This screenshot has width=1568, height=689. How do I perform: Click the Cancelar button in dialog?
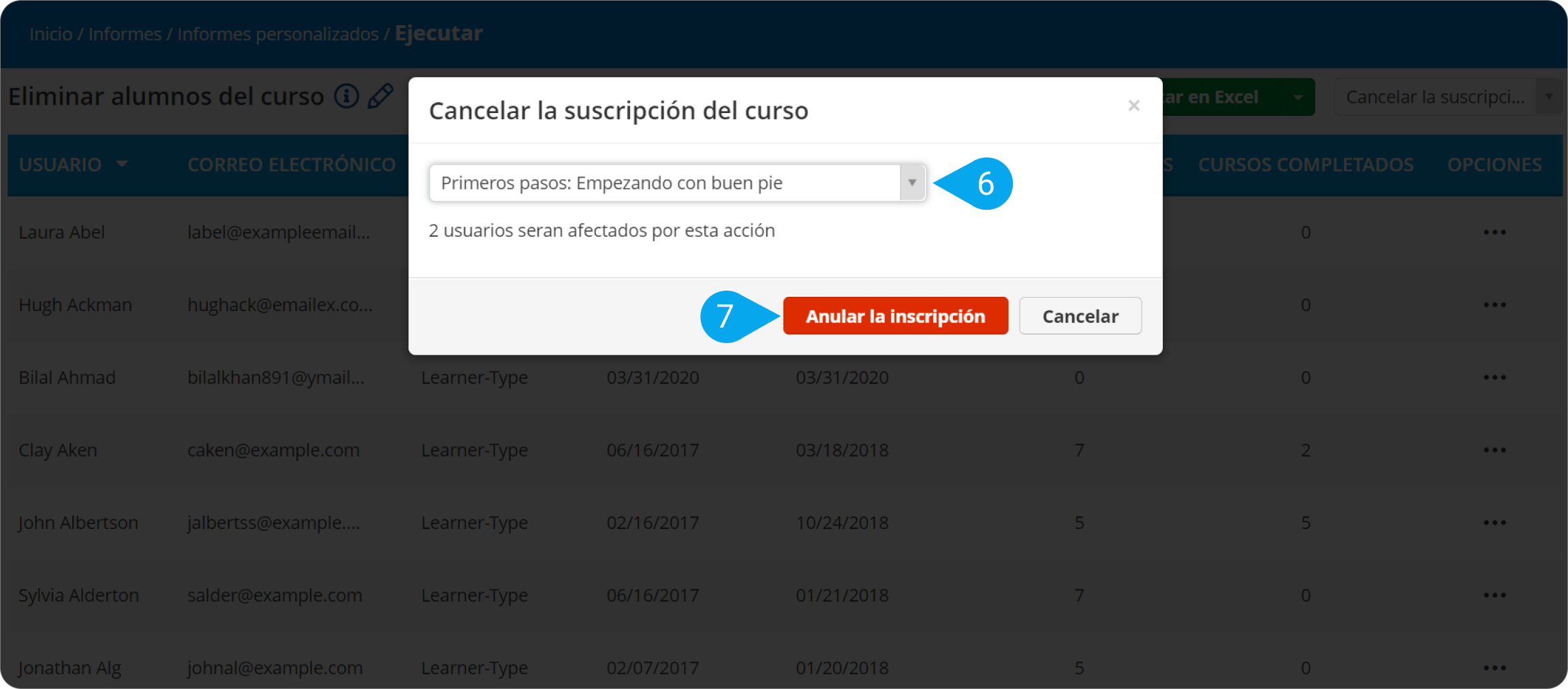(x=1080, y=316)
